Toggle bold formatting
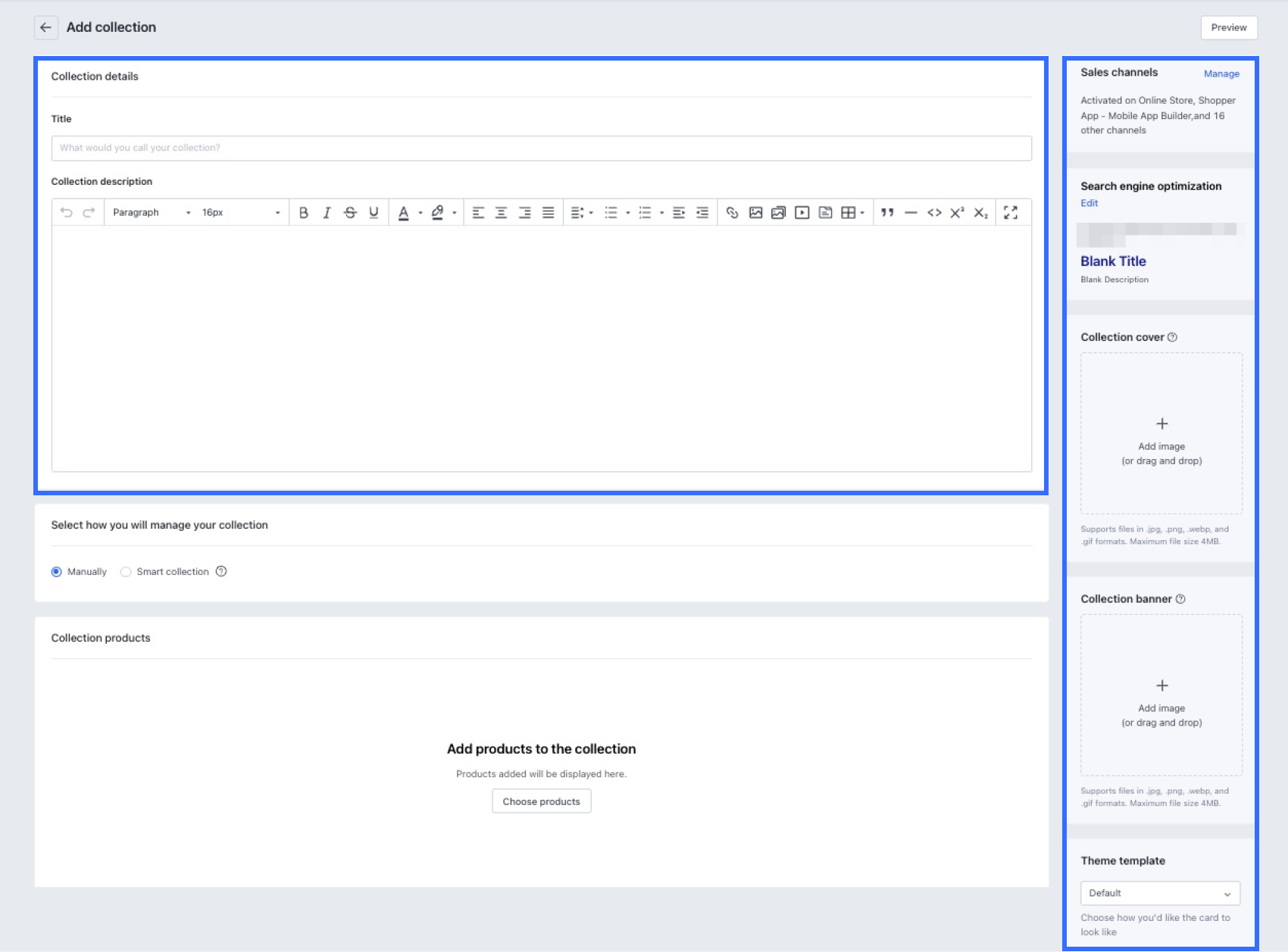Image resolution: width=1288 pixels, height=952 pixels. pos(303,213)
